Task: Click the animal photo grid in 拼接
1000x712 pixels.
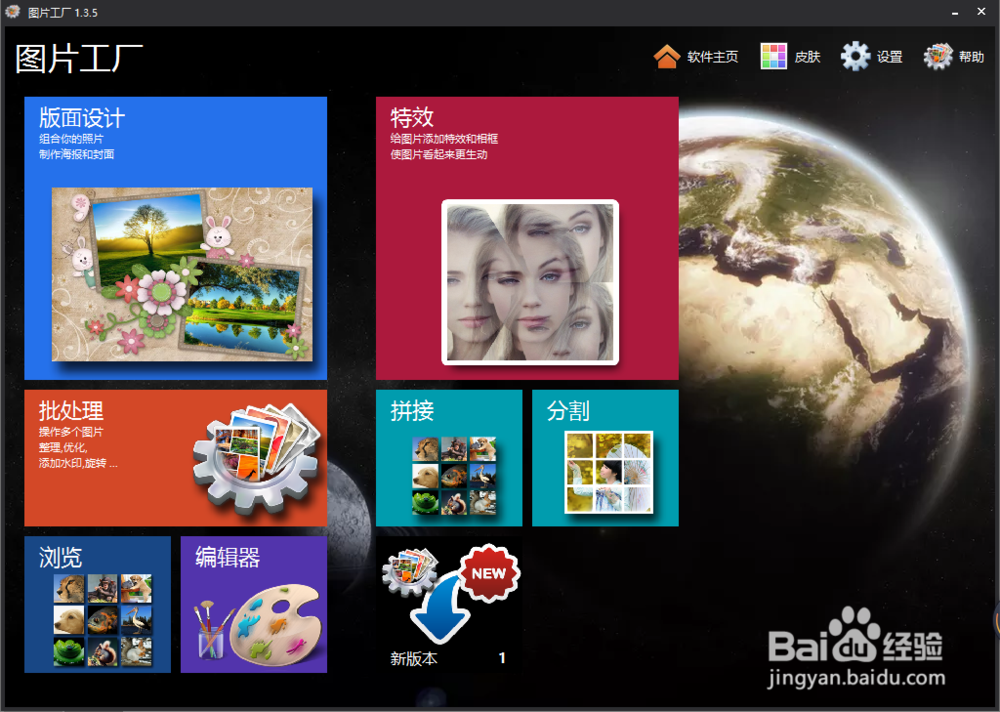Action: (454, 475)
